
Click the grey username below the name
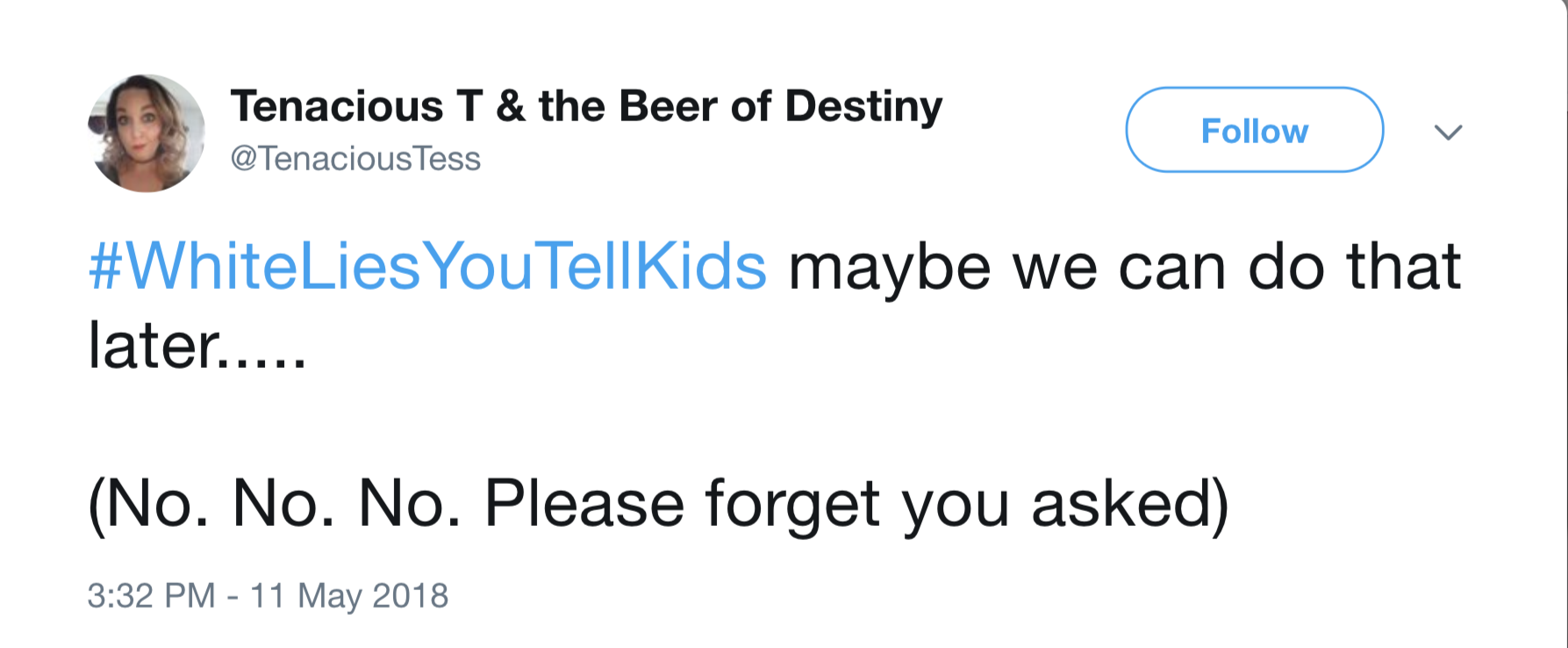click(x=355, y=159)
